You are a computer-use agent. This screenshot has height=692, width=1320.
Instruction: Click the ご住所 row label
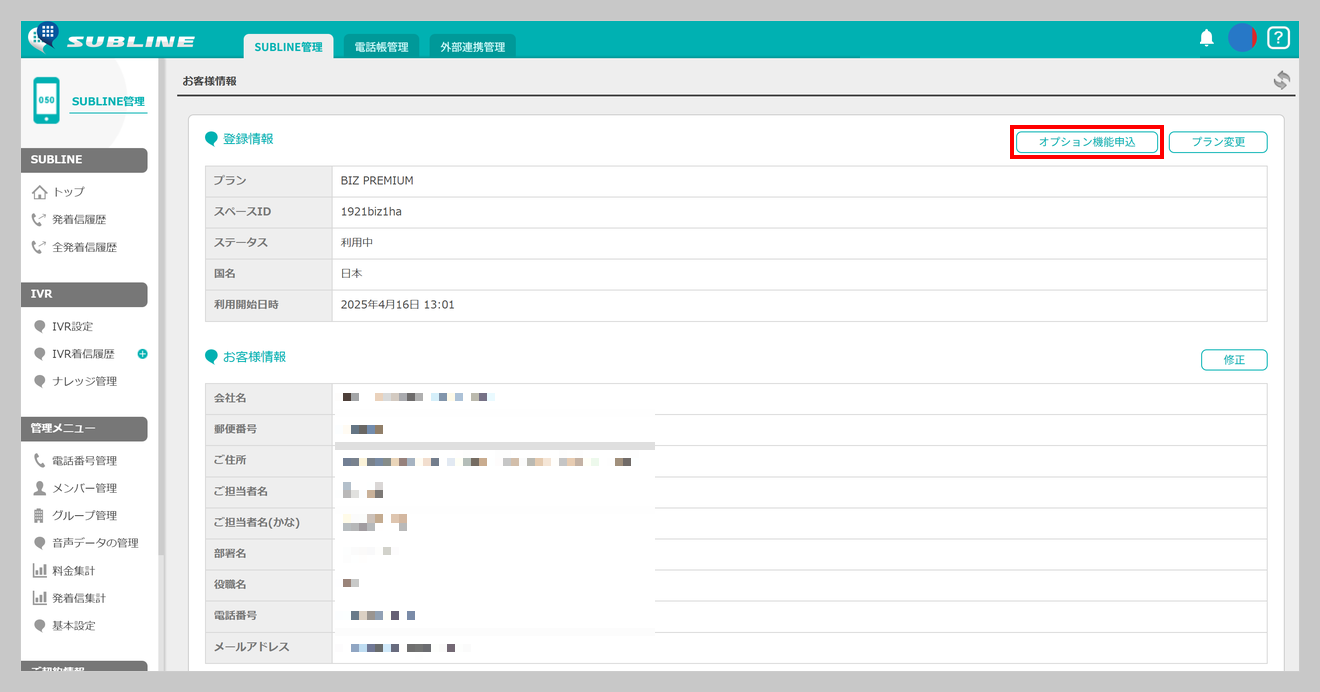point(230,461)
